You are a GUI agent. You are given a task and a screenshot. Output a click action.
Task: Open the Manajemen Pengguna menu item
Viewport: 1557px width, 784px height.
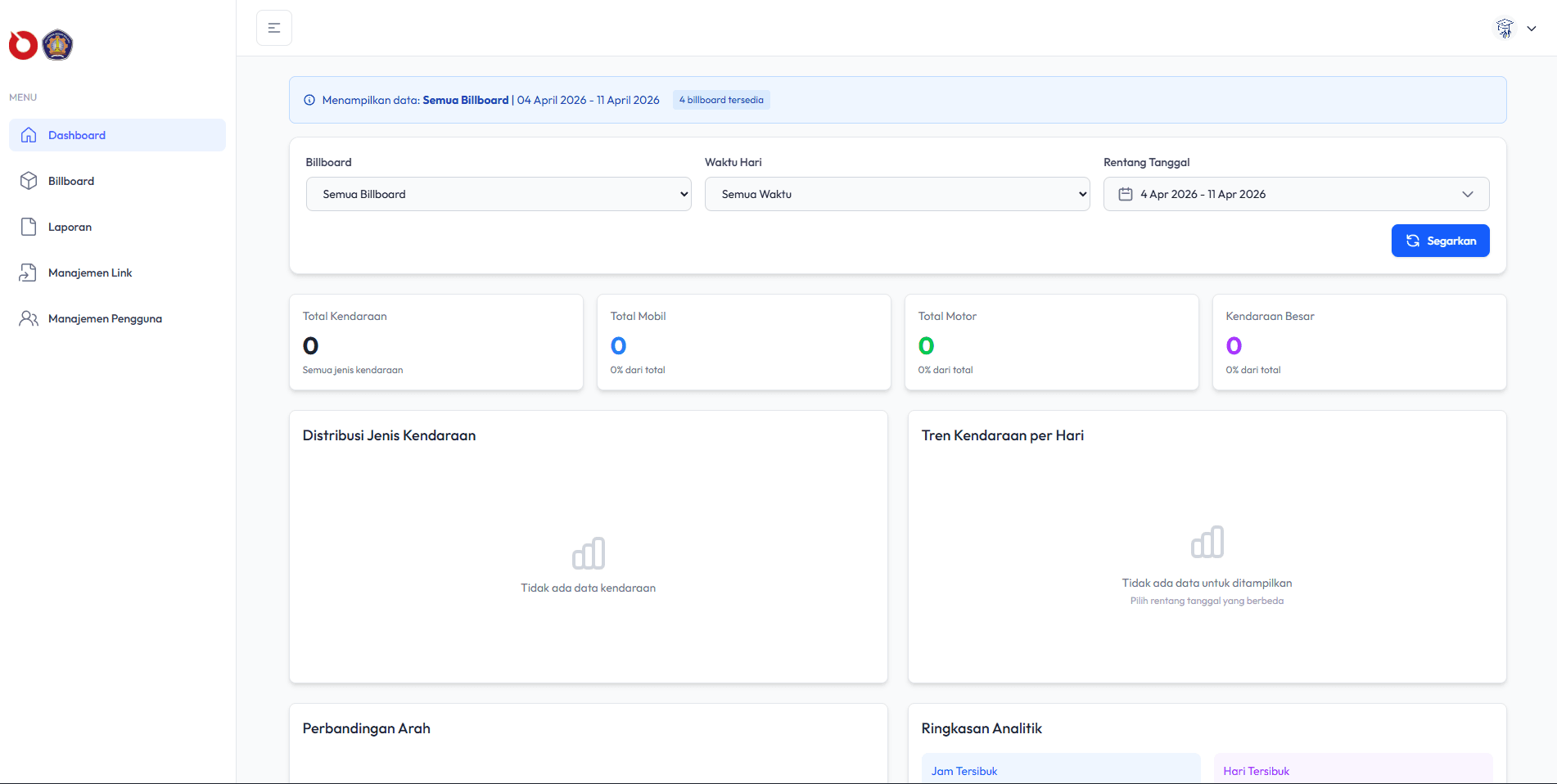tap(105, 318)
